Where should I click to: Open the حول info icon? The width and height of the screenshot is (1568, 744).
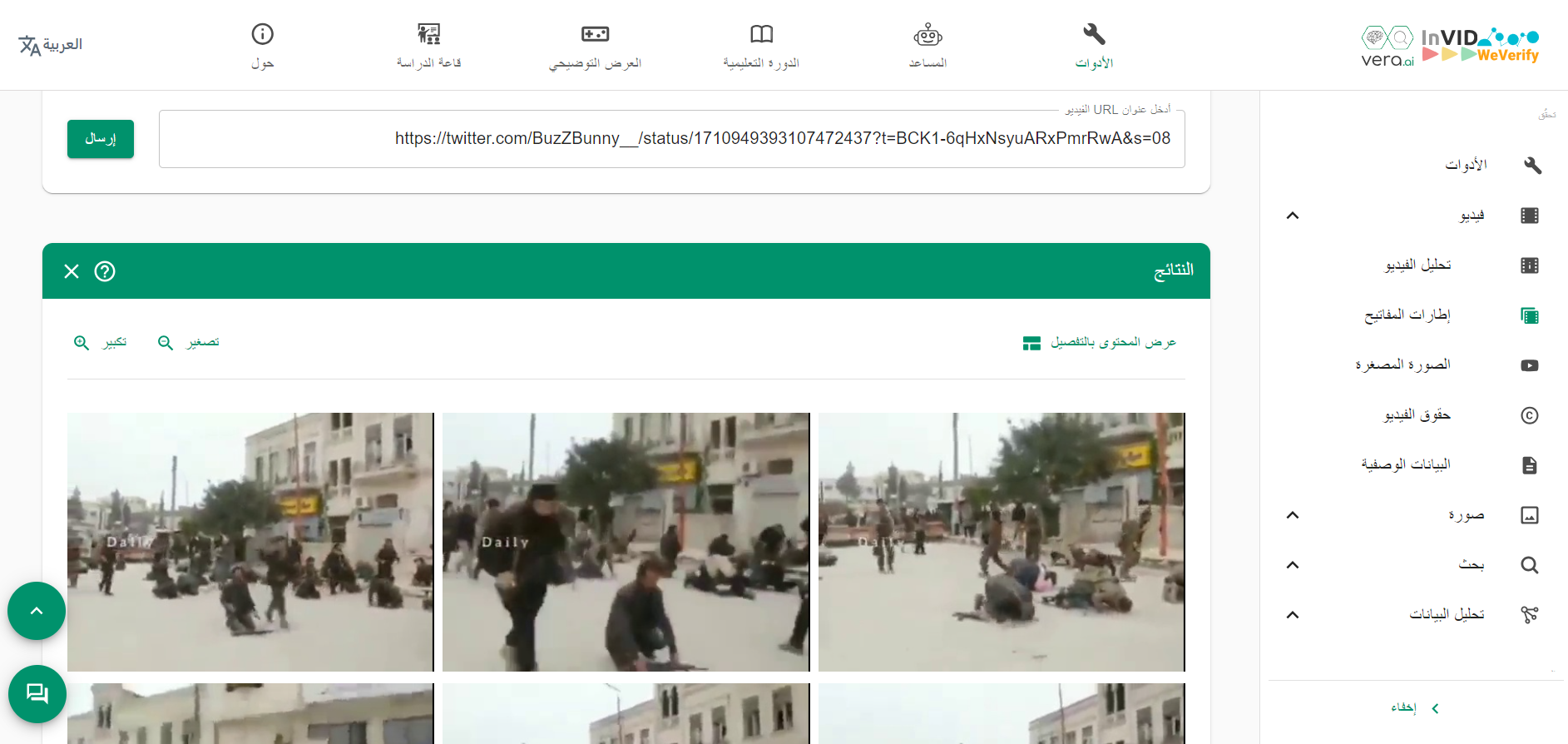[262, 34]
